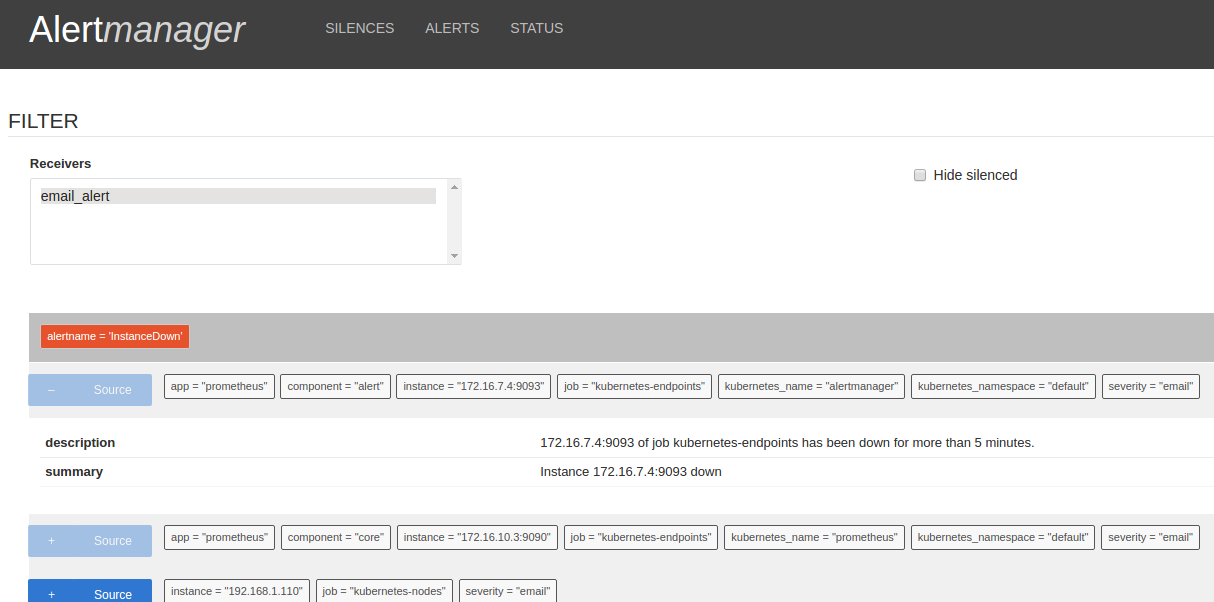
Task: Open the STATUS page
Action: [536, 28]
